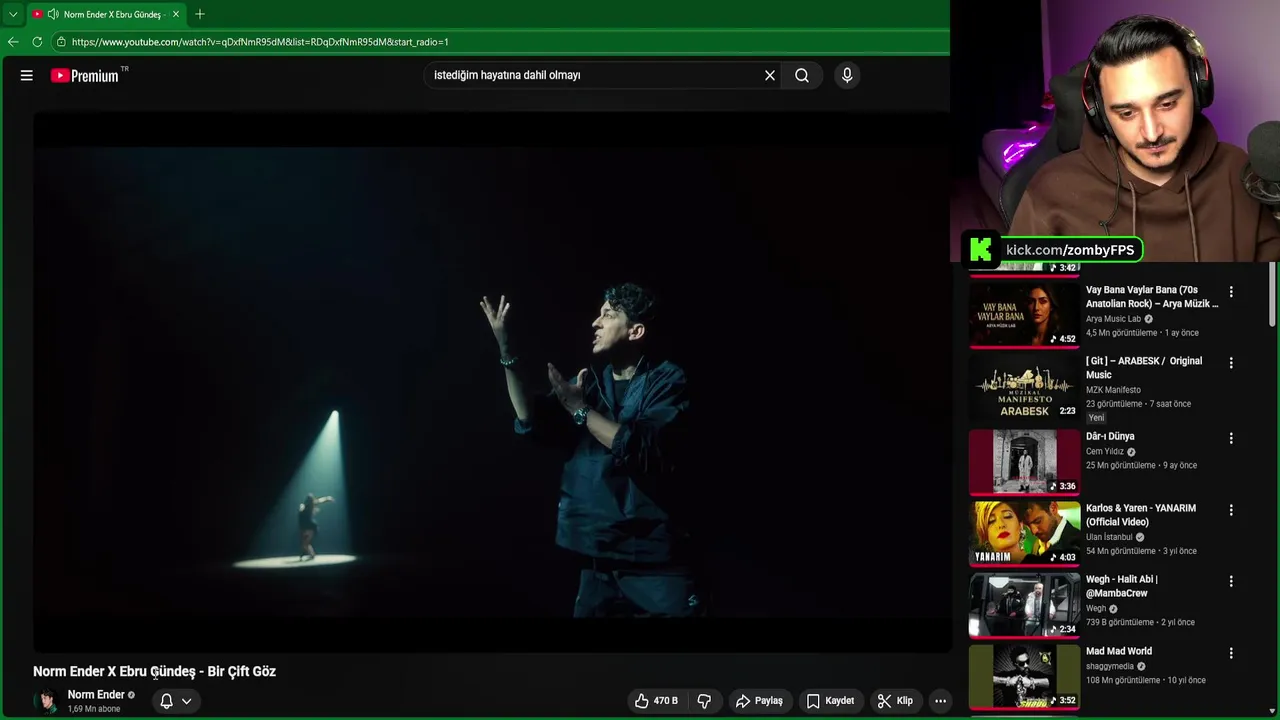
Task: Dislike the video
Action: [704, 701]
